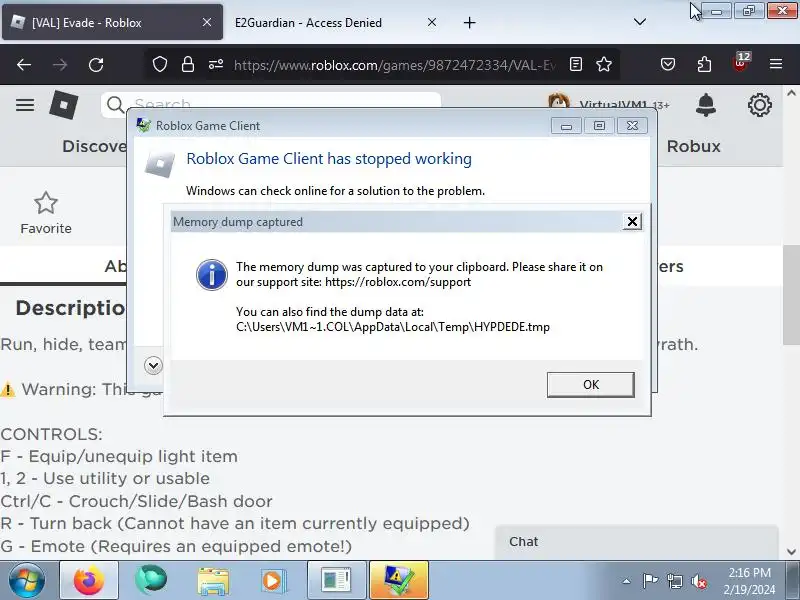Screen dimensions: 800x600
Task: Close the Memory dump captured dialog with X
Action: pyautogui.click(x=632, y=221)
